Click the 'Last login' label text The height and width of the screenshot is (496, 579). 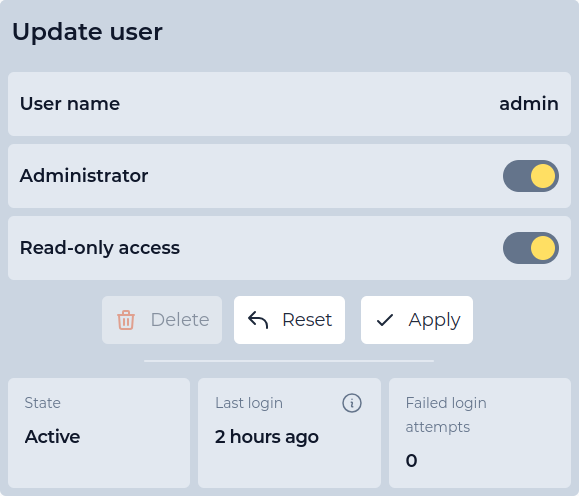pyautogui.click(x=249, y=403)
